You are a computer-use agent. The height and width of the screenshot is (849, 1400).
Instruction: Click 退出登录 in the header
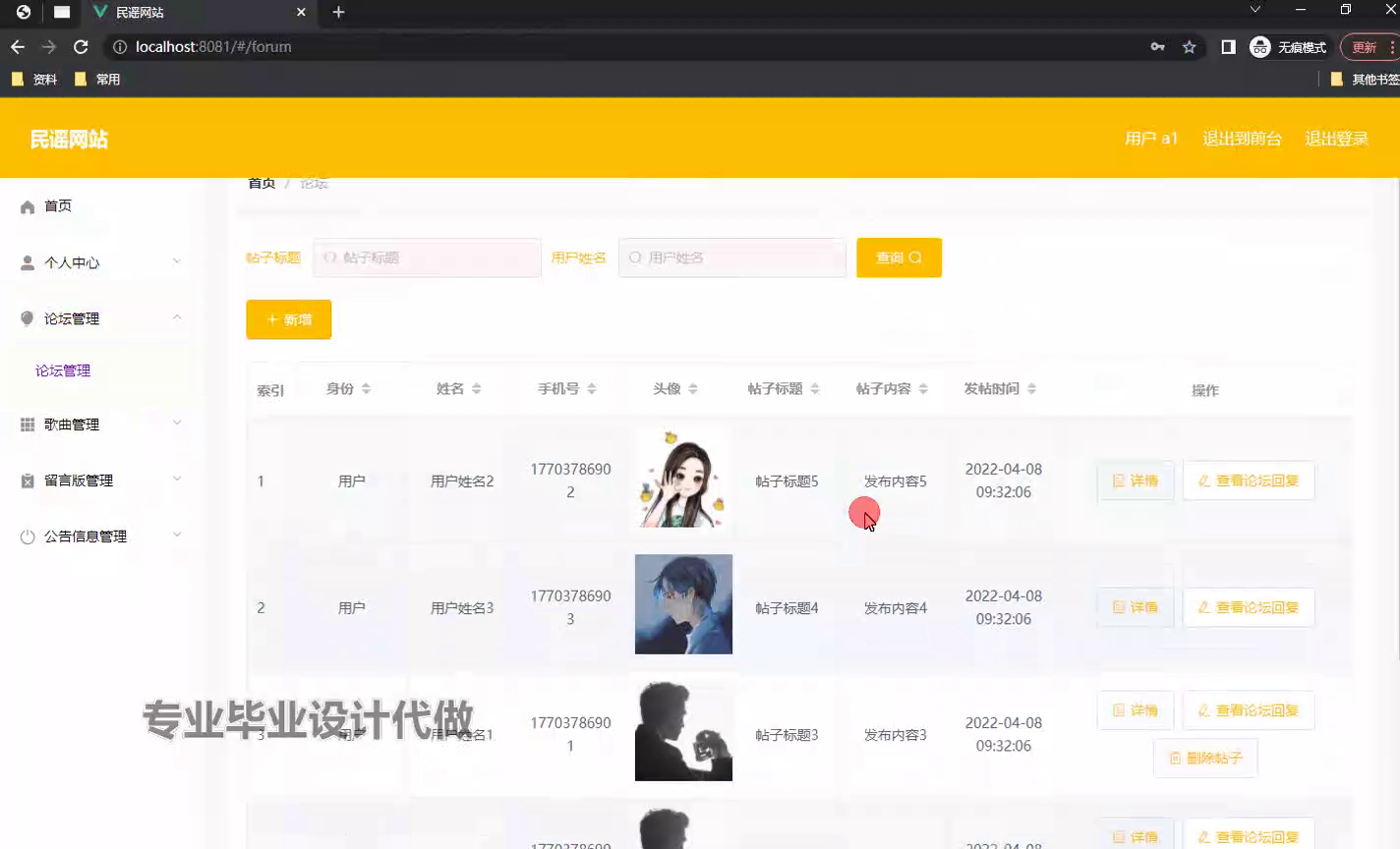(1336, 139)
